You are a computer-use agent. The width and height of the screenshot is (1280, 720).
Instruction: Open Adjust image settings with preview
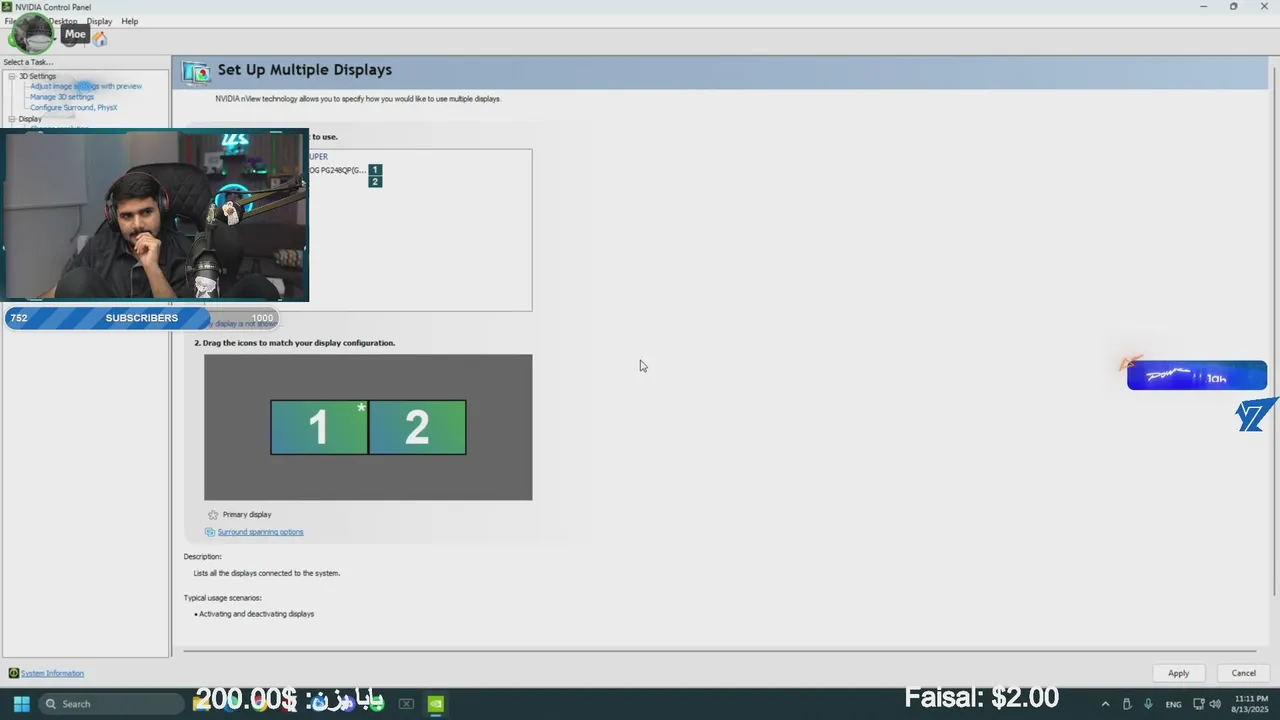click(x=86, y=86)
